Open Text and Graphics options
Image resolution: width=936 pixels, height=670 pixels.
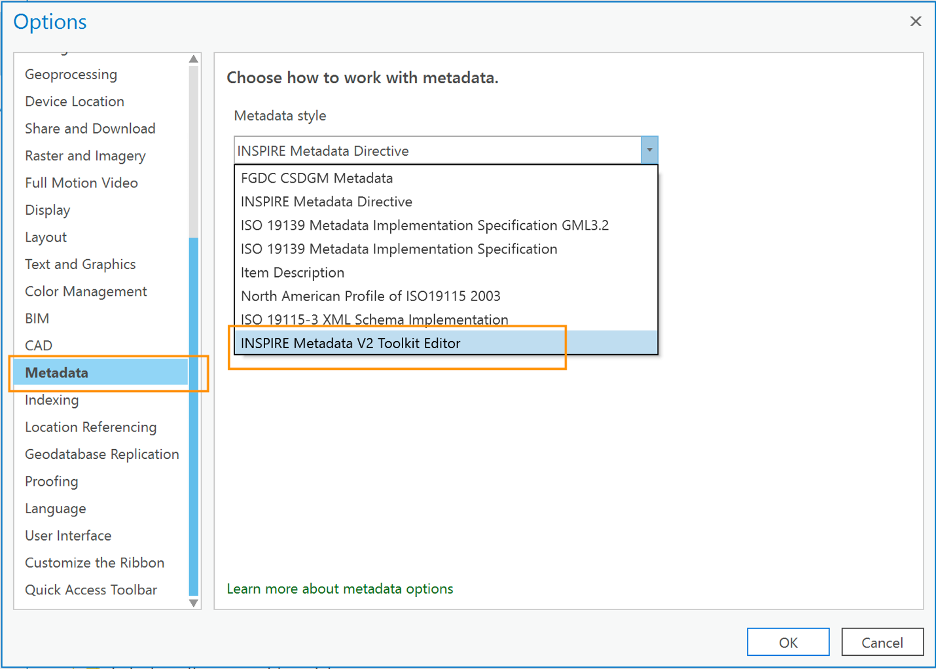pos(80,264)
